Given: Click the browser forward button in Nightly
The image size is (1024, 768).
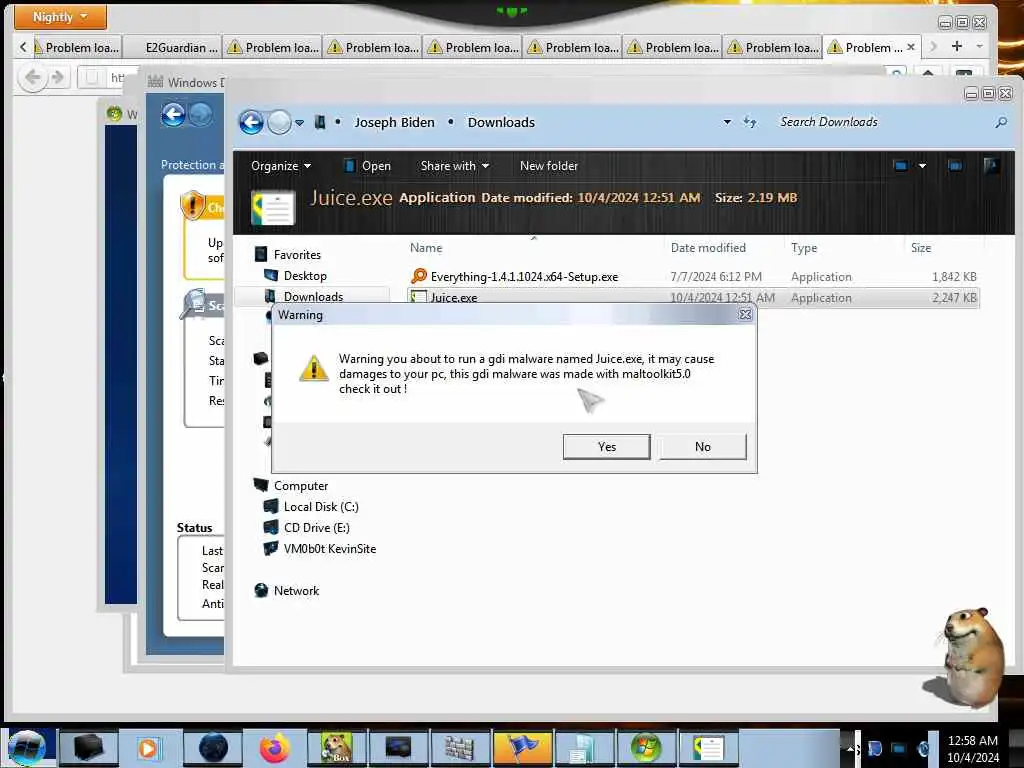Looking at the screenshot, I should 57,78.
